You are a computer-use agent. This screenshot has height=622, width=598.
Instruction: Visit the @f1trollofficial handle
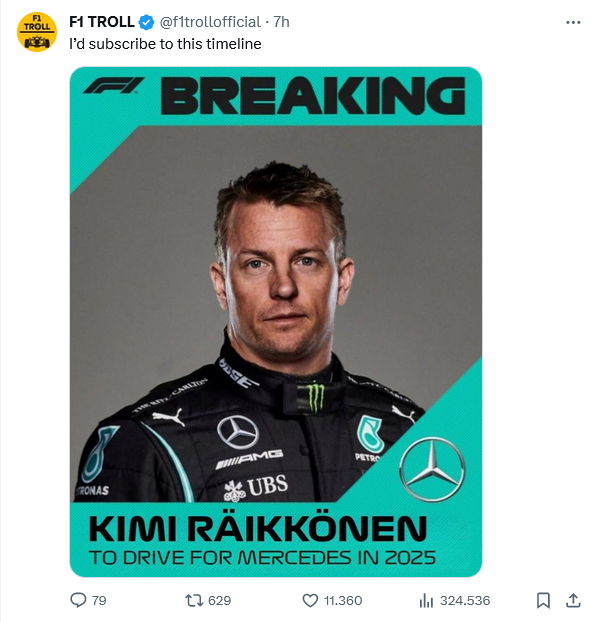pos(210,22)
